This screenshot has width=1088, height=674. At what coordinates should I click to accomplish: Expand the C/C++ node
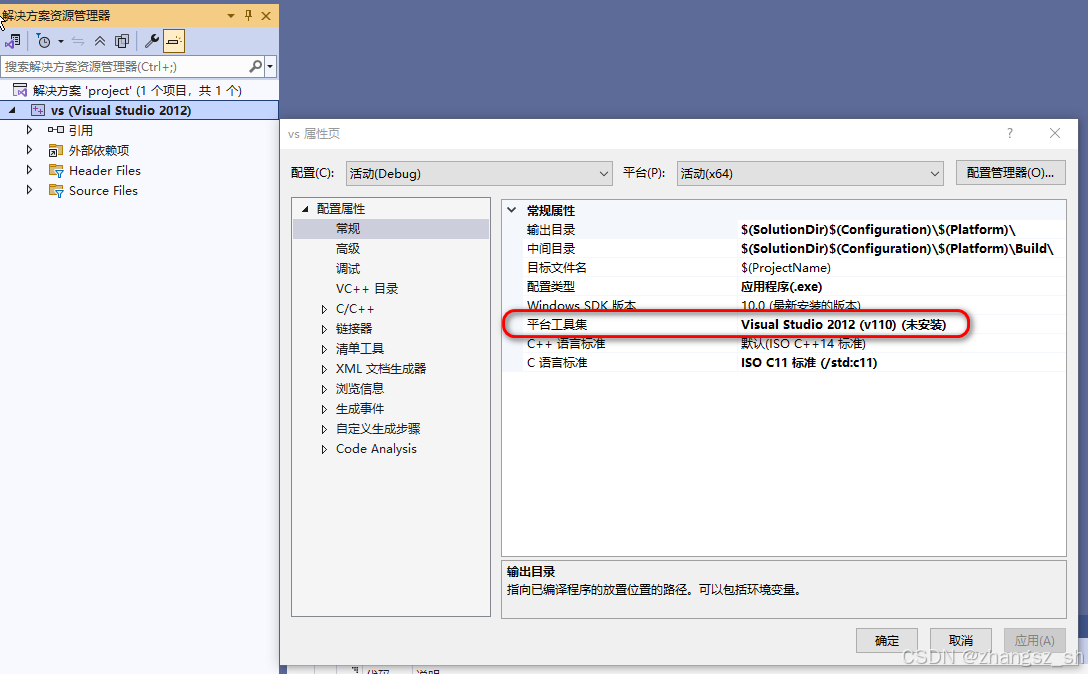click(324, 310)
